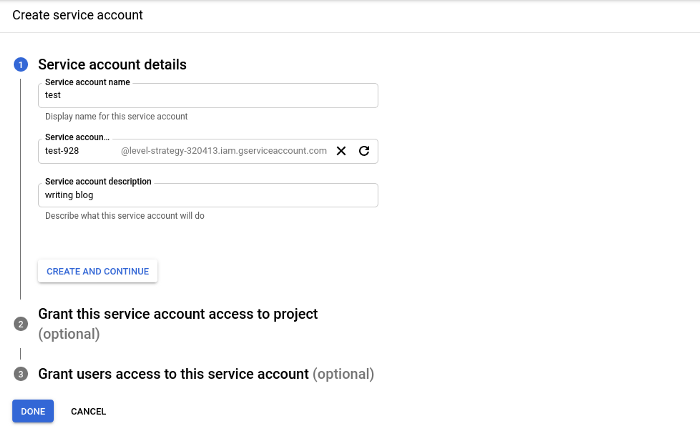The image size is (700, 428).
Task: Click the step 3 number badge
Action: point(20,374)
